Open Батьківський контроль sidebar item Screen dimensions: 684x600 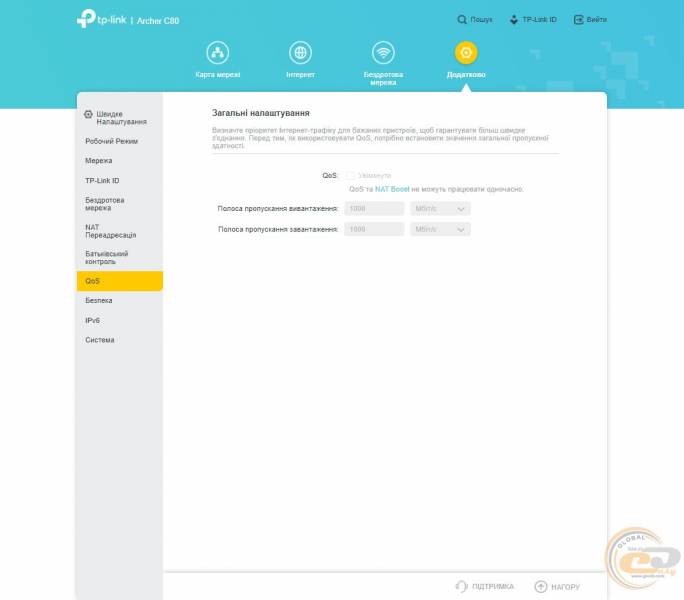(x=106, y=257)
